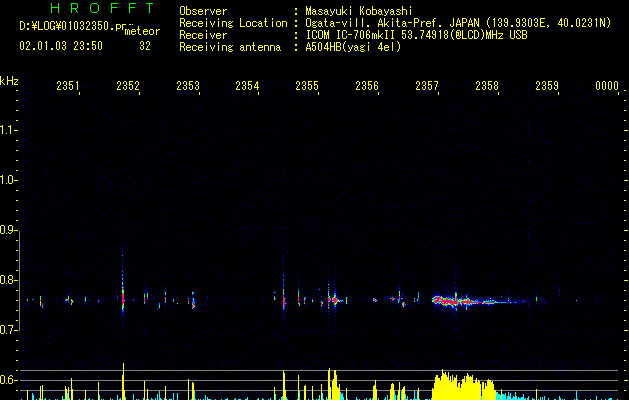Image resolution: width=629 pixels, height=400 pixels.
Task: Click the 2355 time marker
Action: click(x=307, y=85)
